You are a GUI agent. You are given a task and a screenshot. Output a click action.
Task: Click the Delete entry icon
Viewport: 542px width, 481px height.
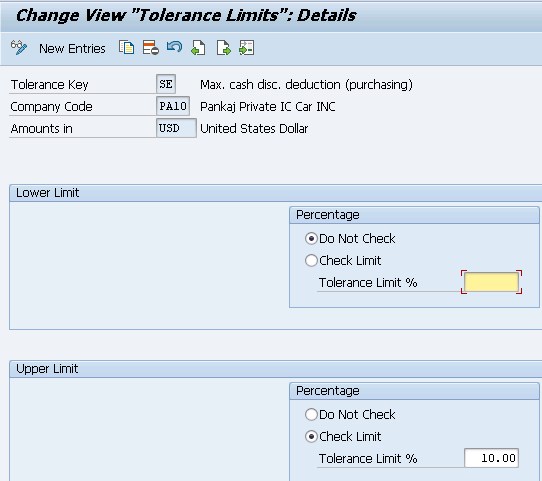click(151, 48)
